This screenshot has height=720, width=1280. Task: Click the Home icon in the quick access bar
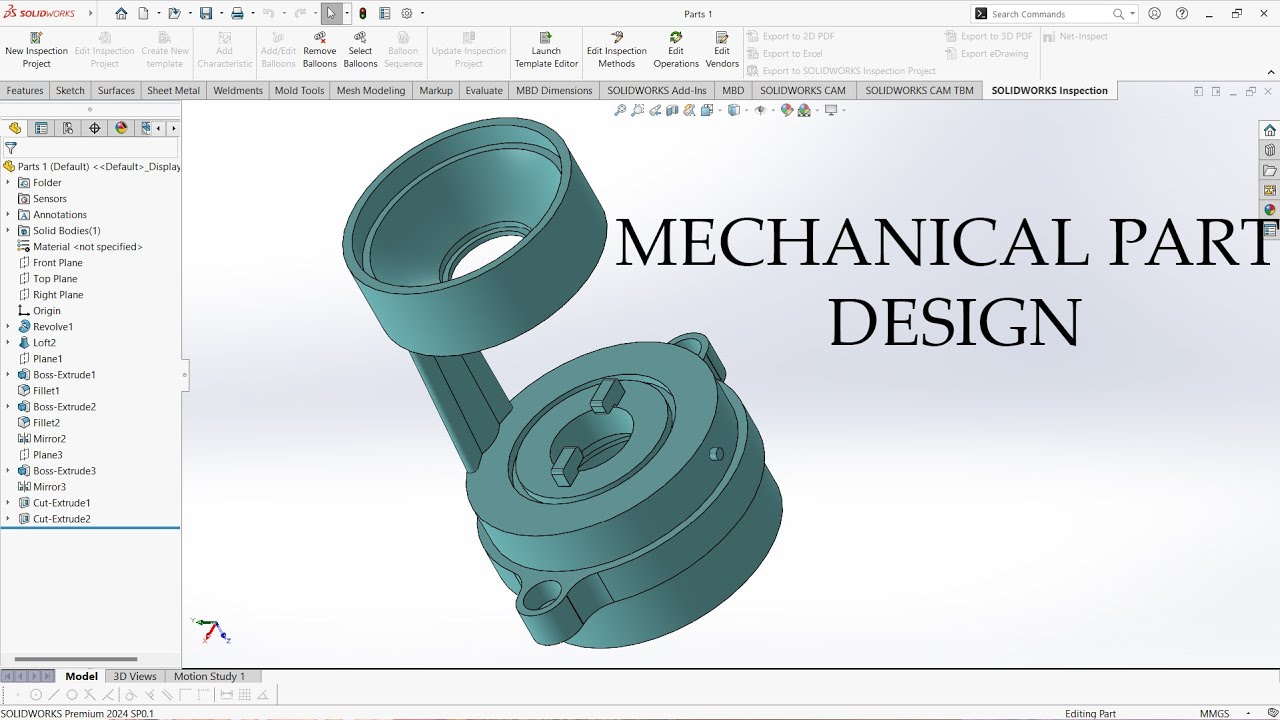point(121,14)
